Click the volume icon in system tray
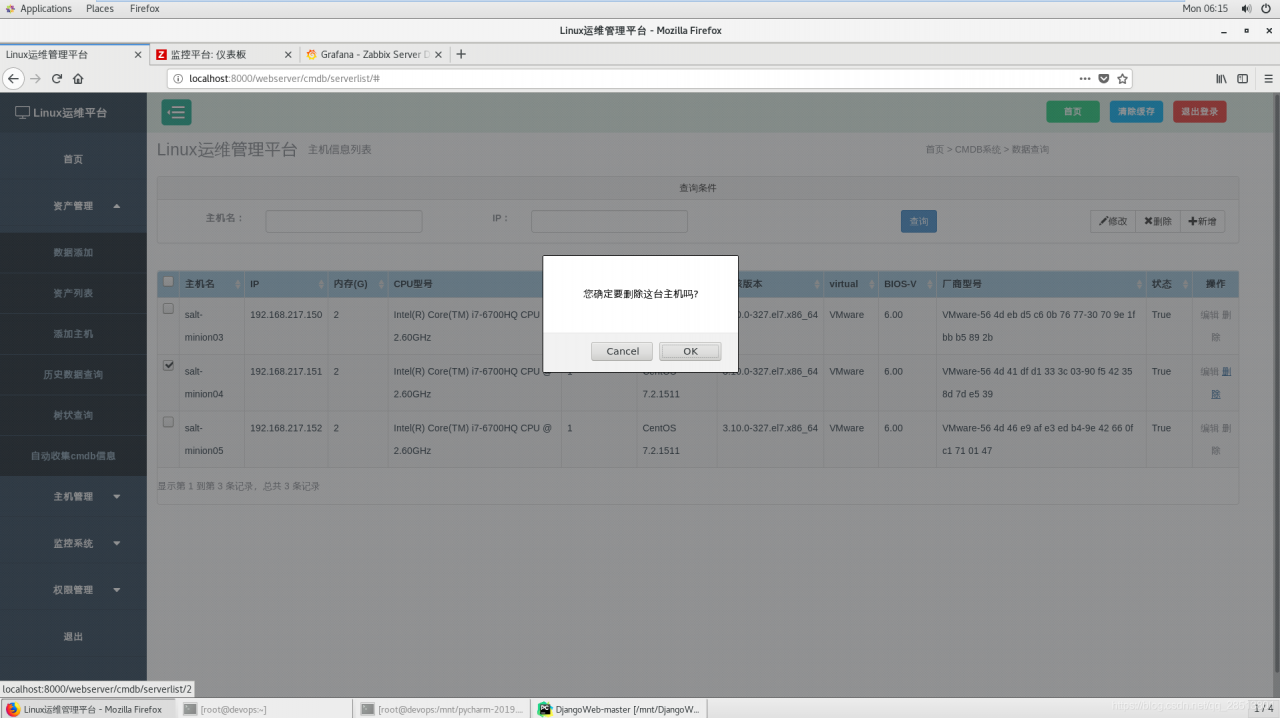1280x718 pixels. click(x=1246, y=8)
